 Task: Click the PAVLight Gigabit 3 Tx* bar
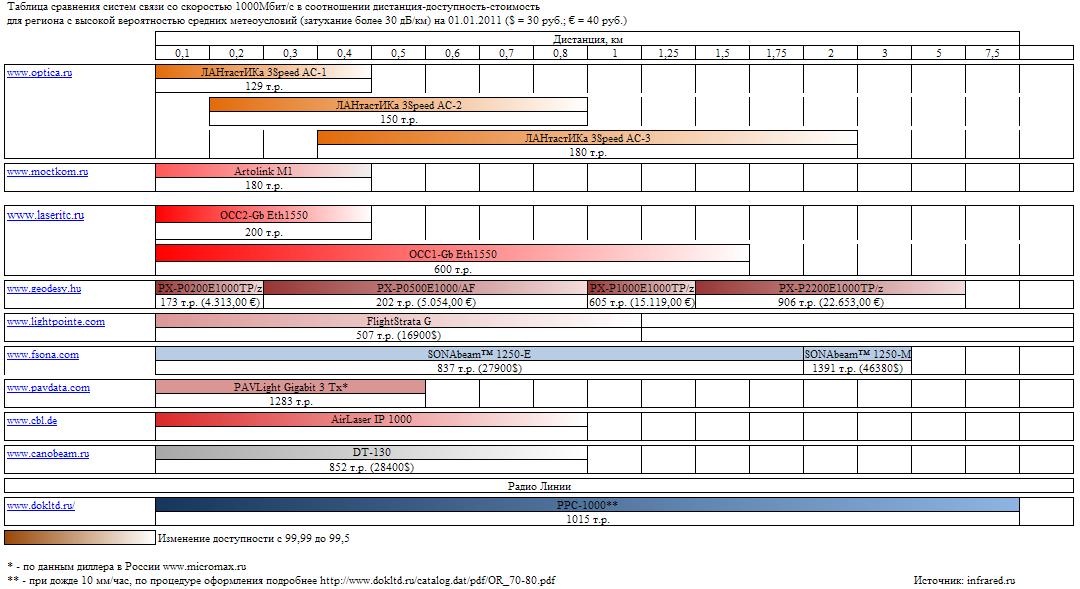click(x=290, y=387)
